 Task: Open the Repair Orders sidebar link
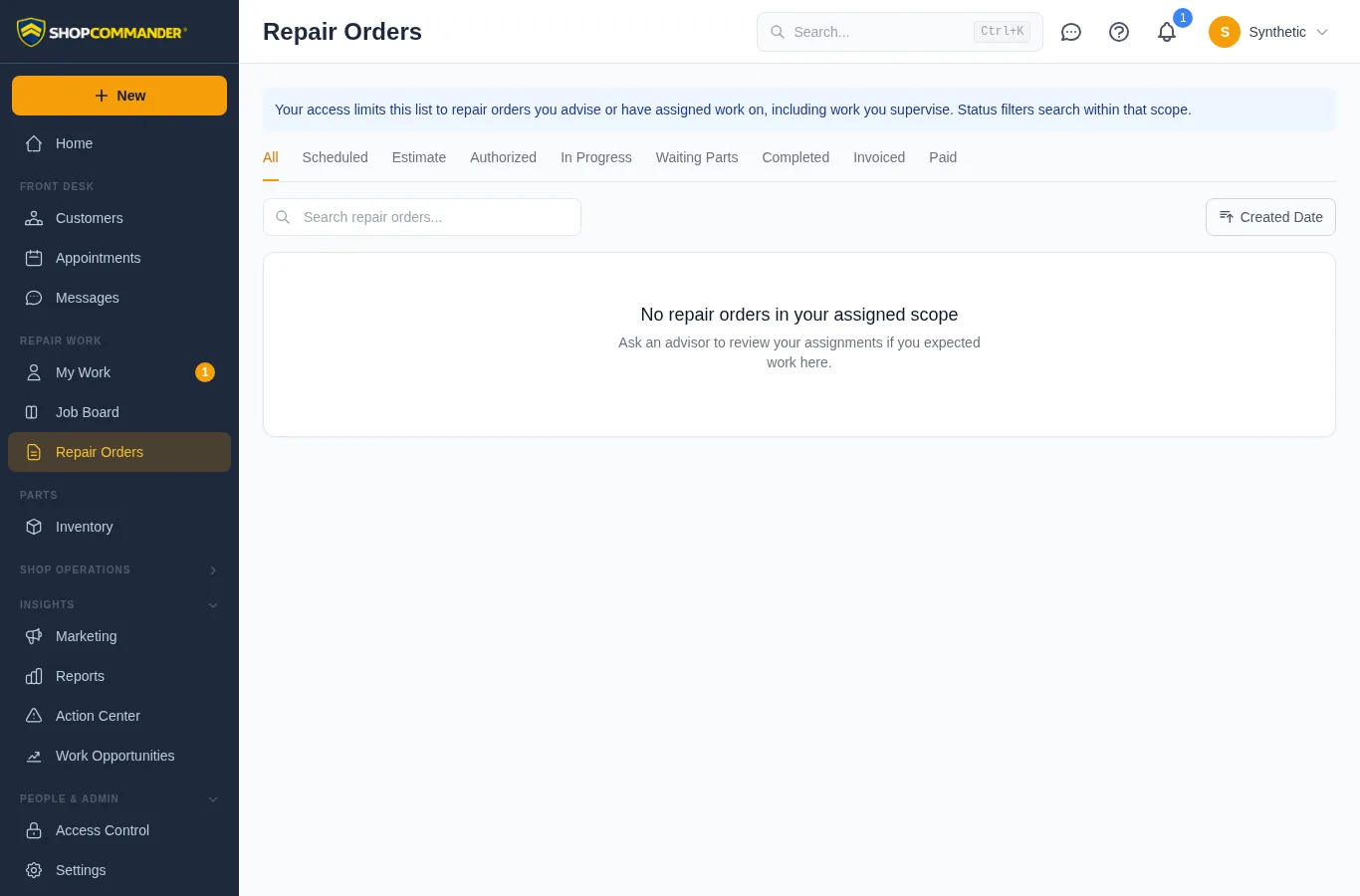point(119,452)
